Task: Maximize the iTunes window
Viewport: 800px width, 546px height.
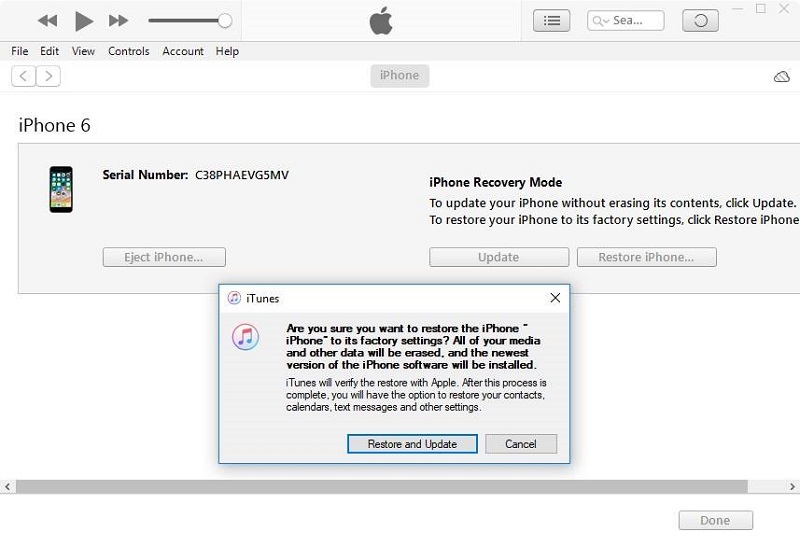Action: click(761, 9)
